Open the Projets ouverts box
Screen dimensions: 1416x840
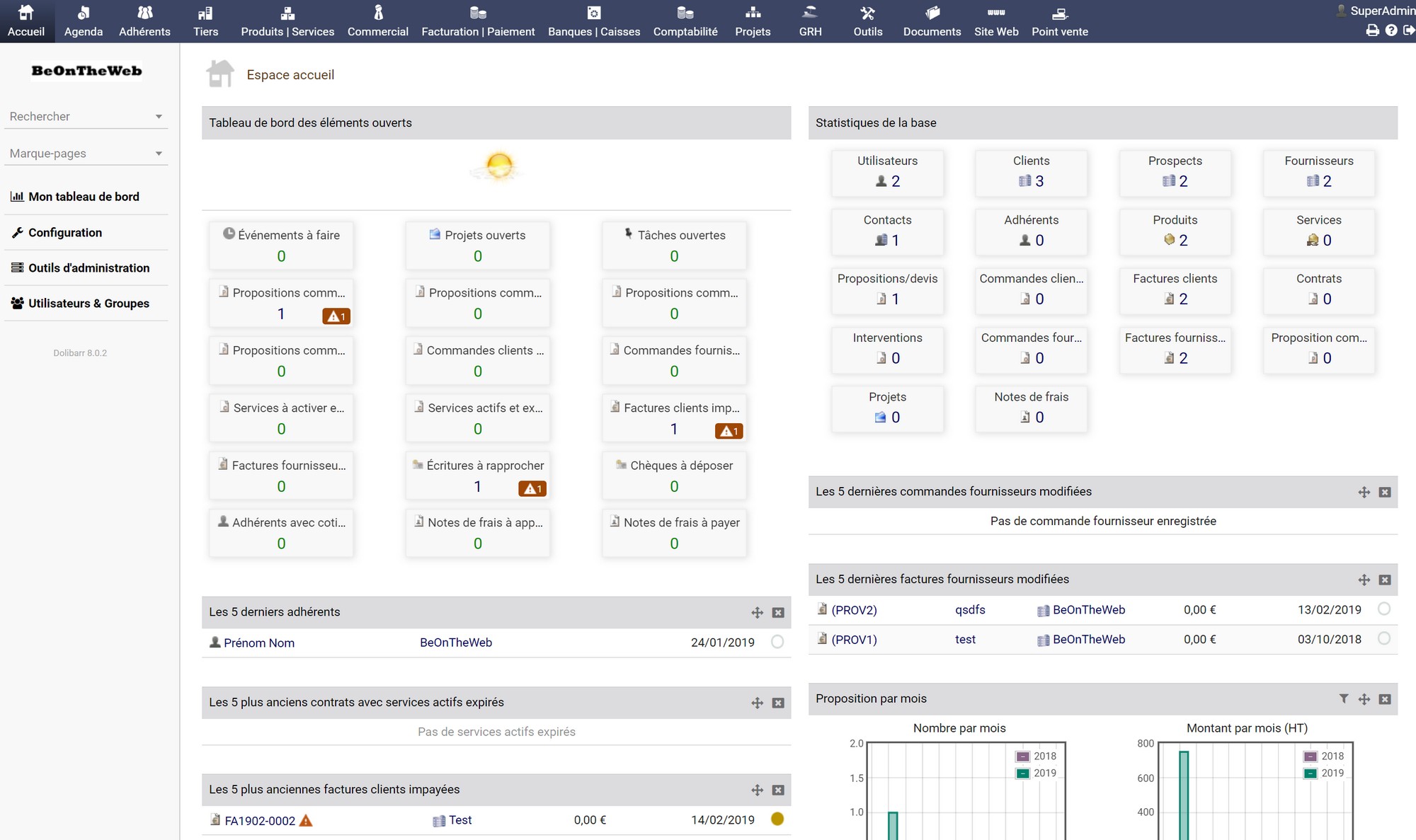pos(478,245)
